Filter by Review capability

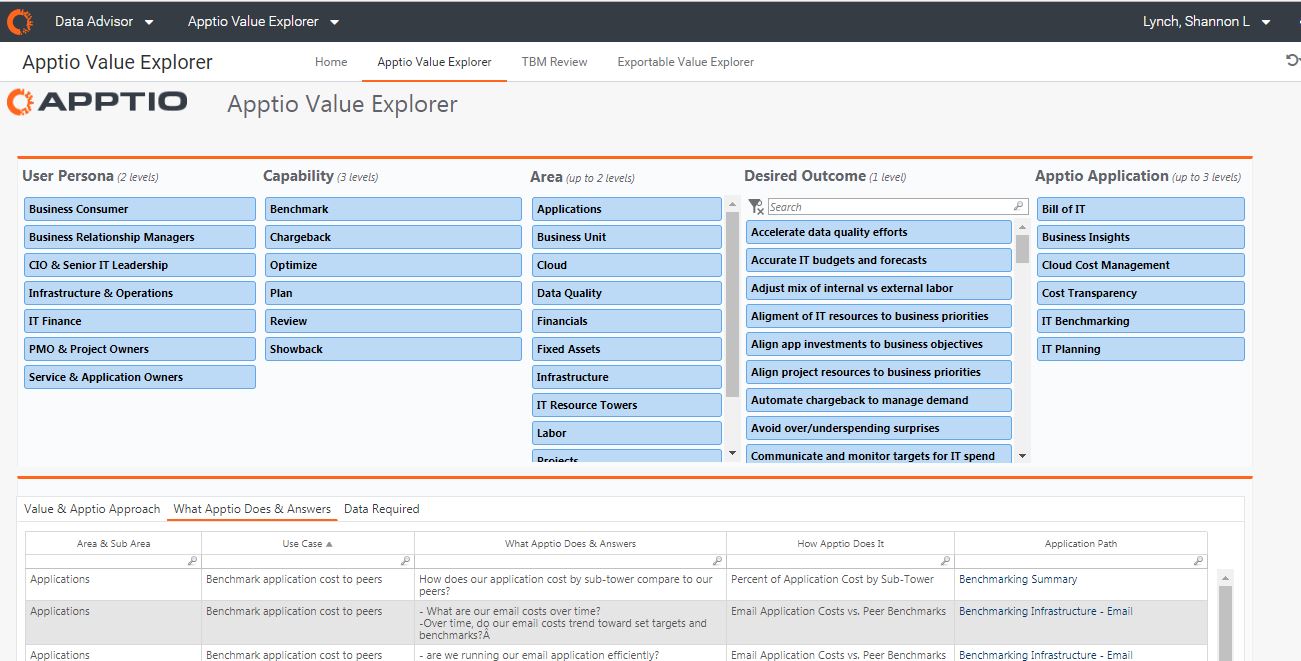pos(393,321)
